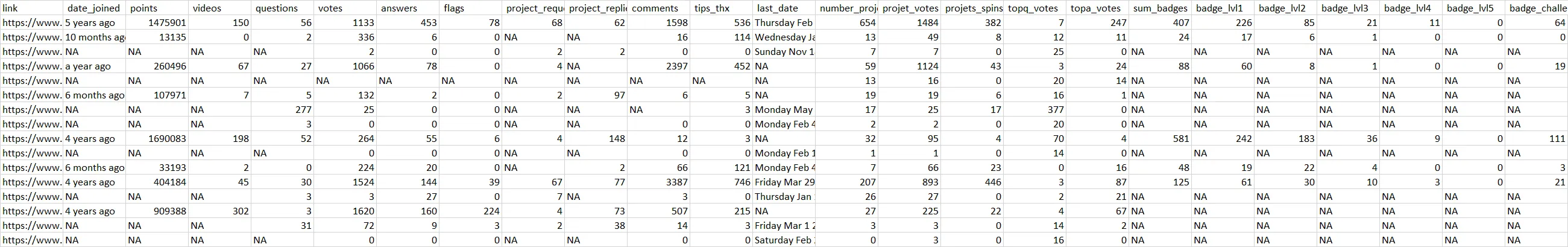The image size is (1568, 247).
Task: Select the last_date cell Sunday Nov 1
Action: (784, 52)
